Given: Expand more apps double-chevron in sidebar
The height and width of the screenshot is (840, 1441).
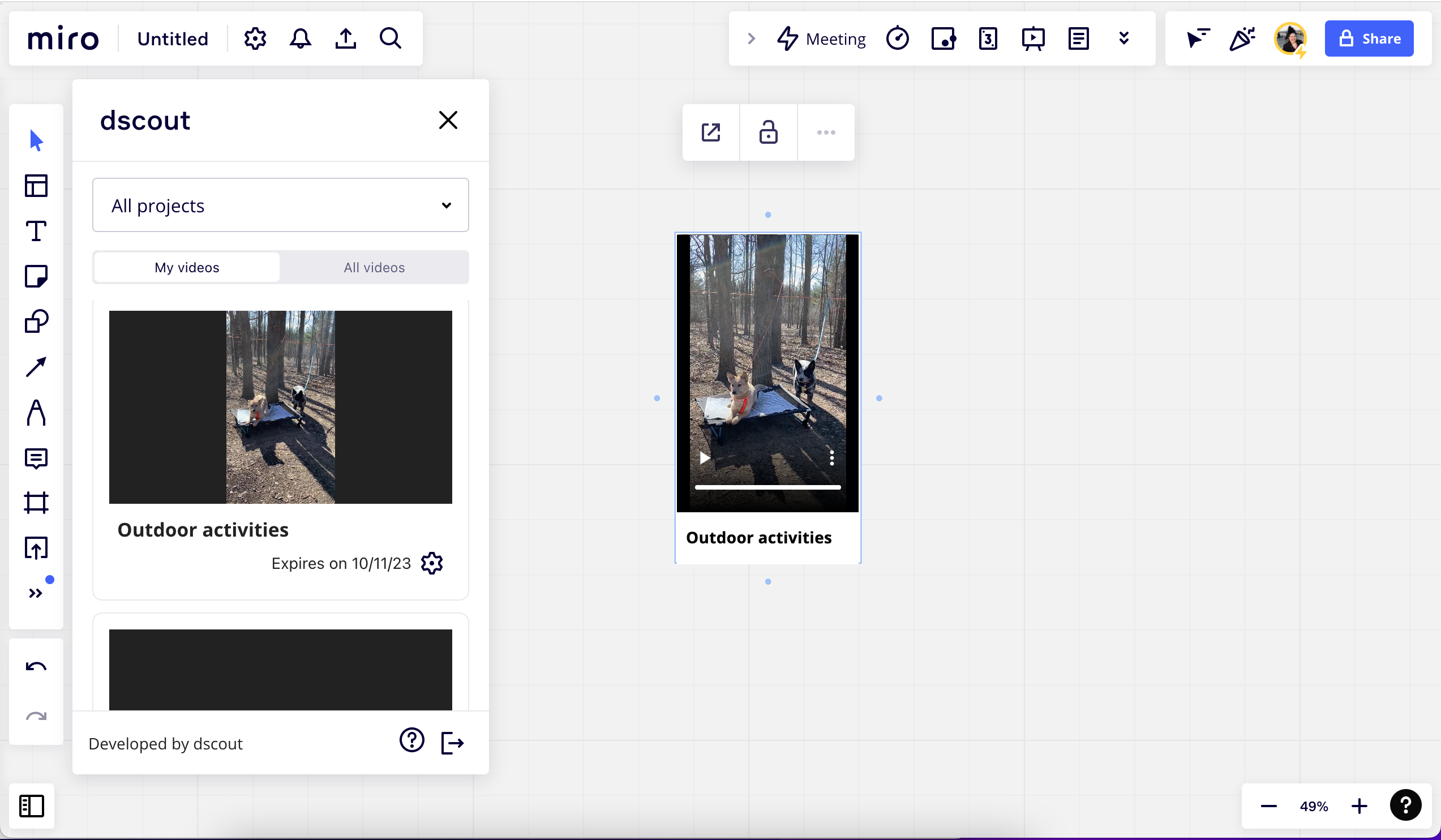Looking at the screenshot, I should coord(36,593).
